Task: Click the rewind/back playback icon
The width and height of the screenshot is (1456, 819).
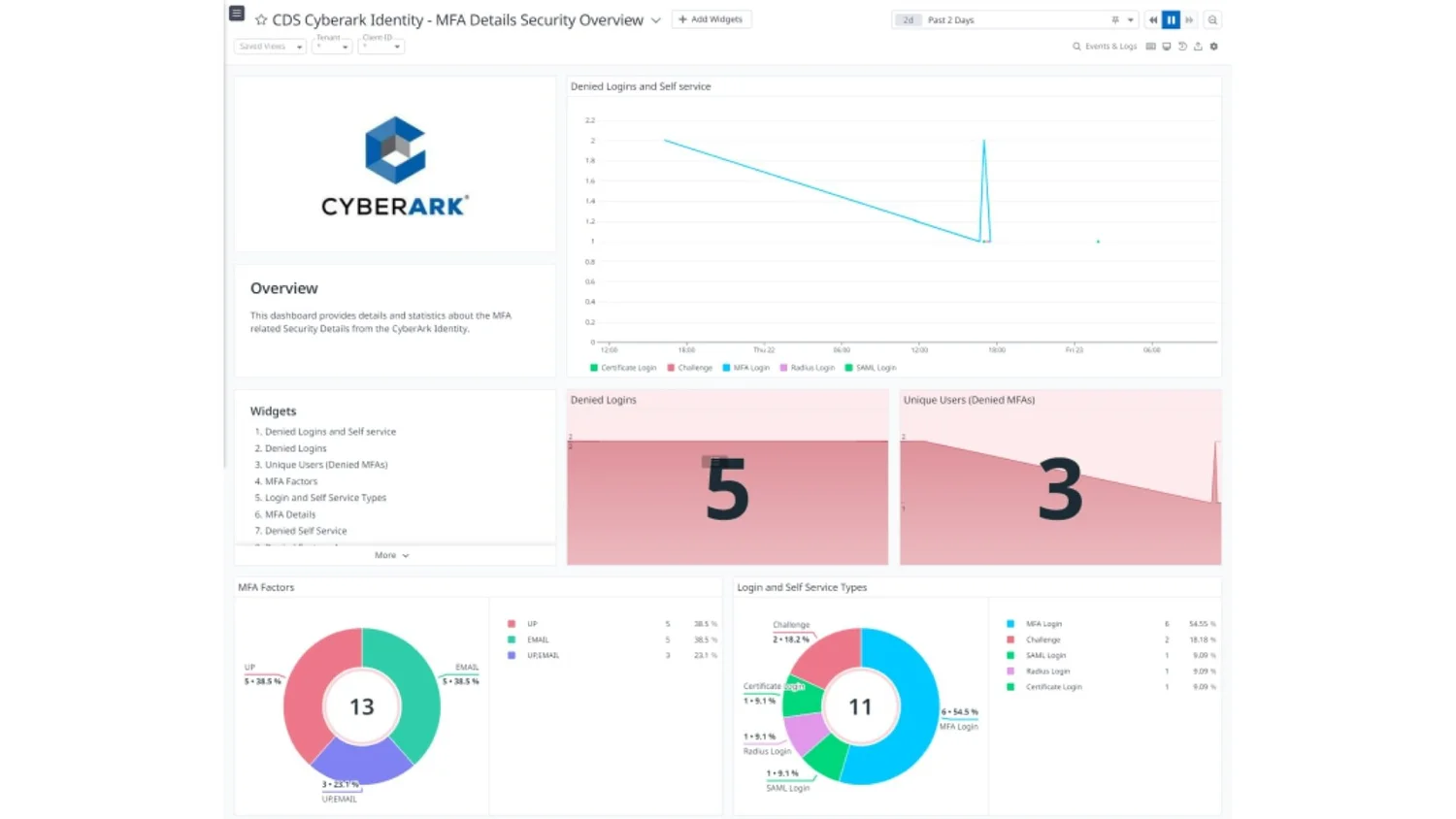Action: (x=1153, y=19)
